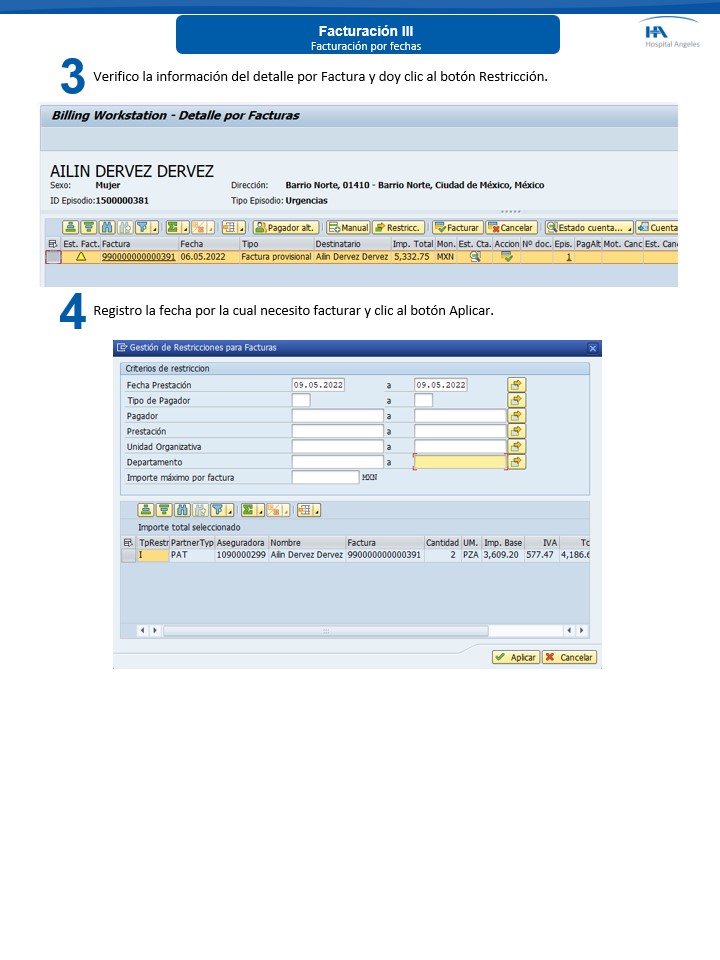The height and width of the screenshot is (960, 720).
Task: Click the Manual toolbar button
Action: [x=348, y=227]
